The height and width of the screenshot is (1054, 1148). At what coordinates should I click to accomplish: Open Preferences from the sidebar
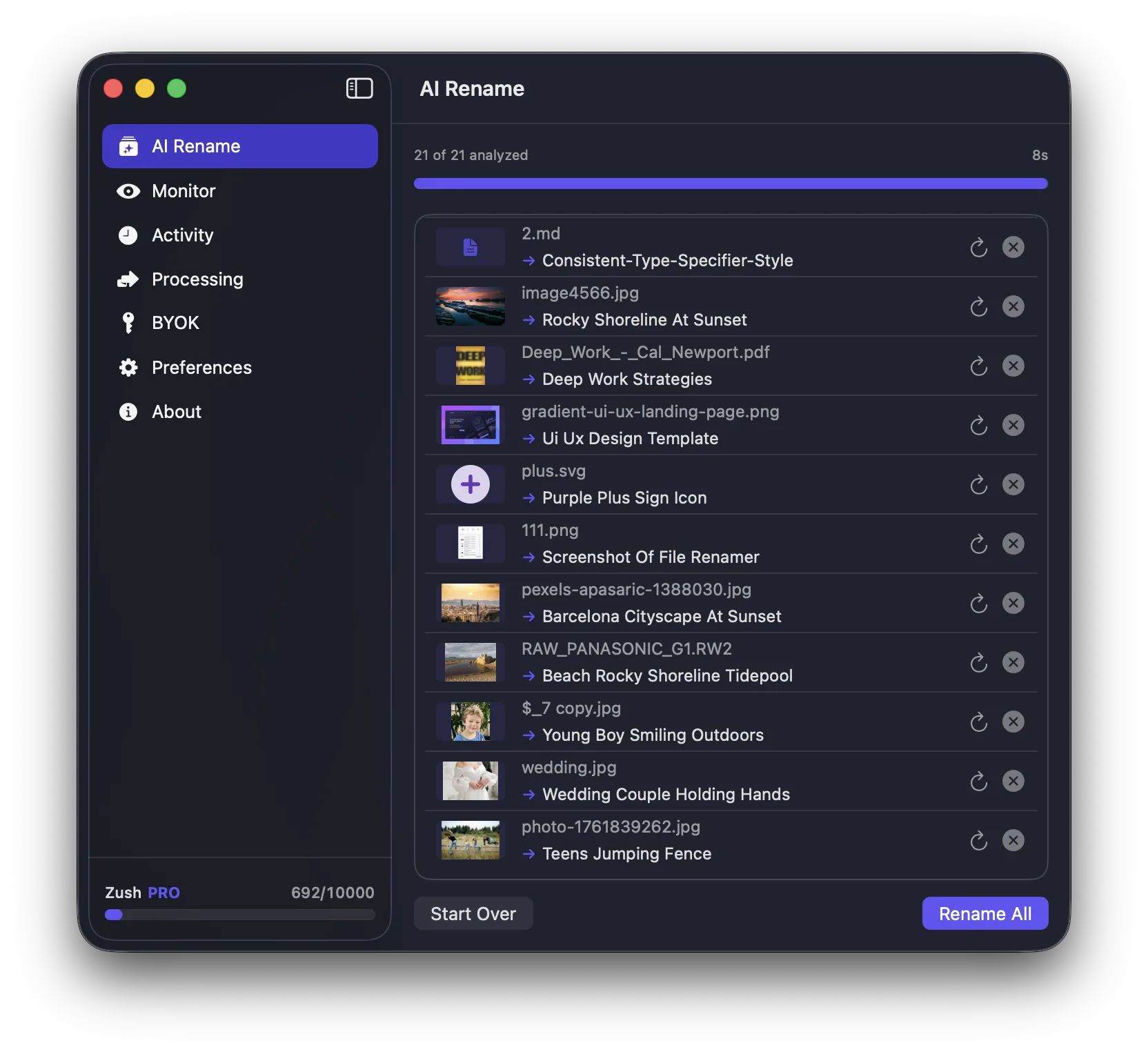pos(201,368)
